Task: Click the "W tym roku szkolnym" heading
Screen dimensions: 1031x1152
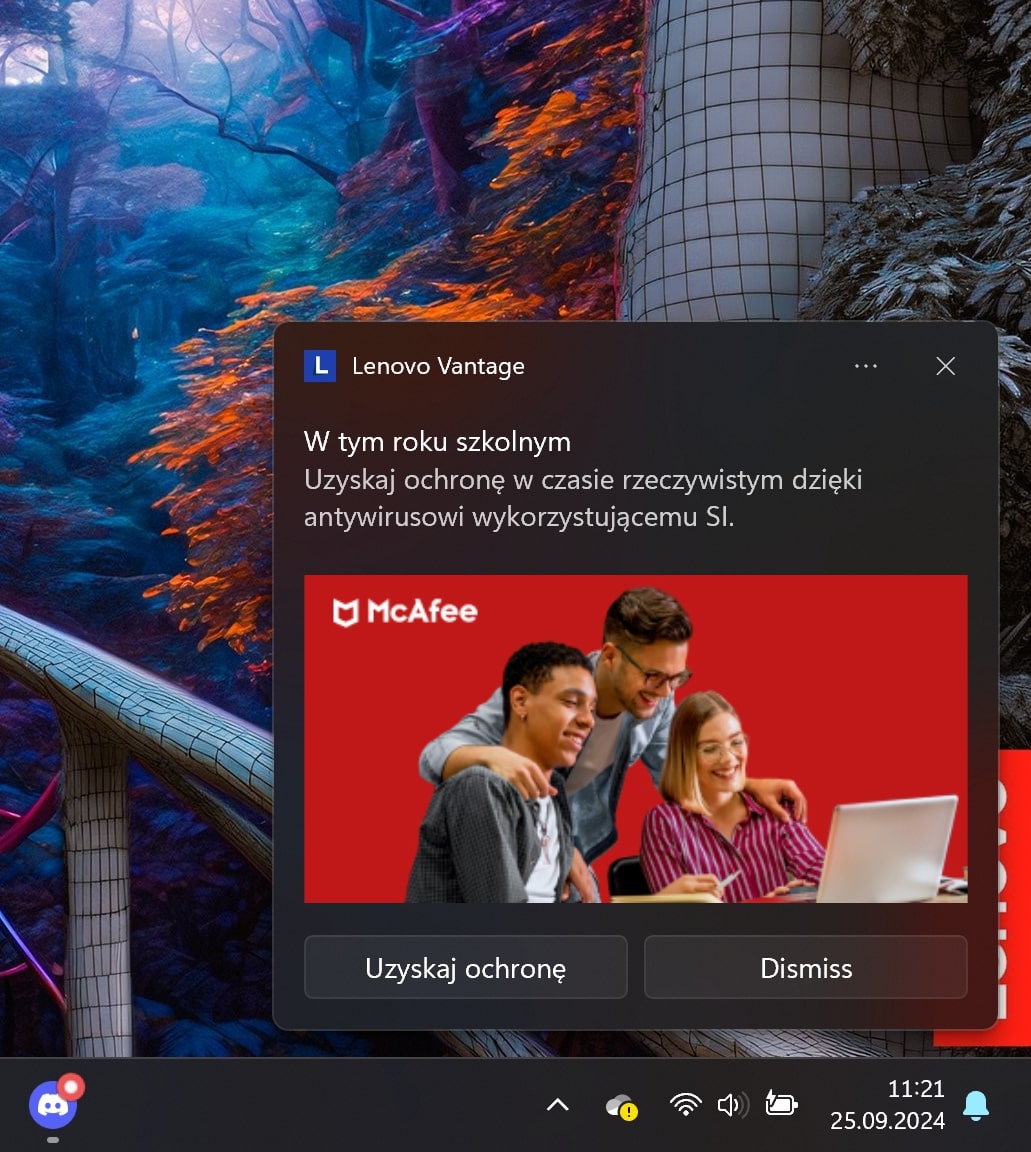Action: tap(437, 441)
